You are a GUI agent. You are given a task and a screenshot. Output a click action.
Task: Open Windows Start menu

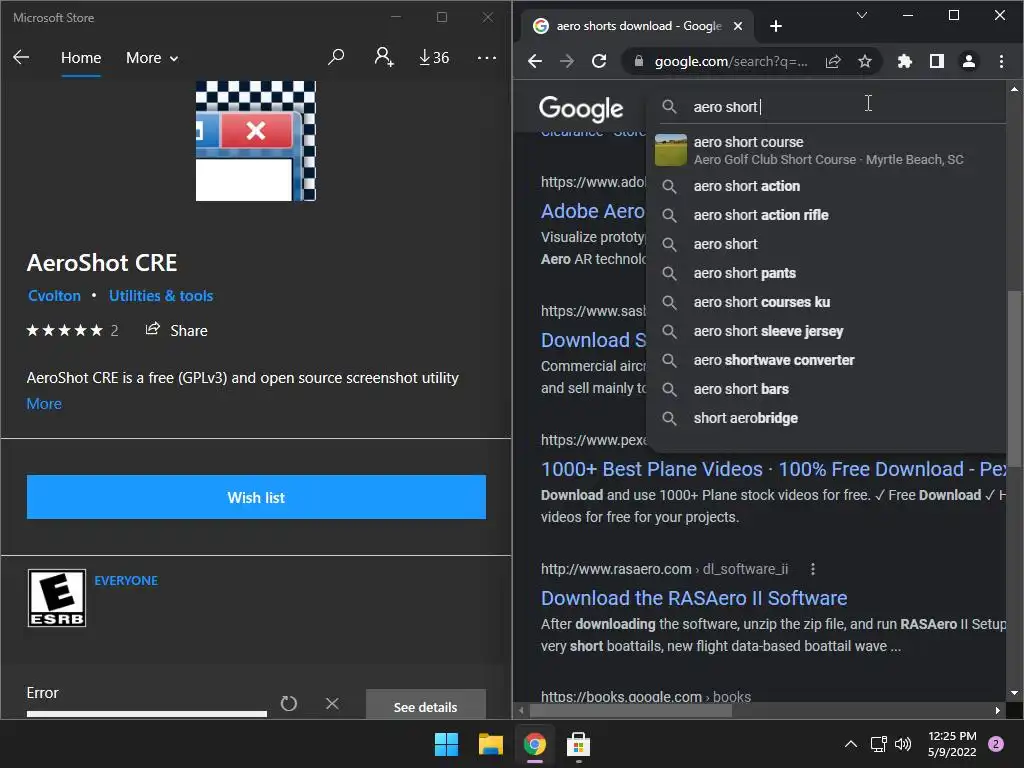click(x=447, y=744)
